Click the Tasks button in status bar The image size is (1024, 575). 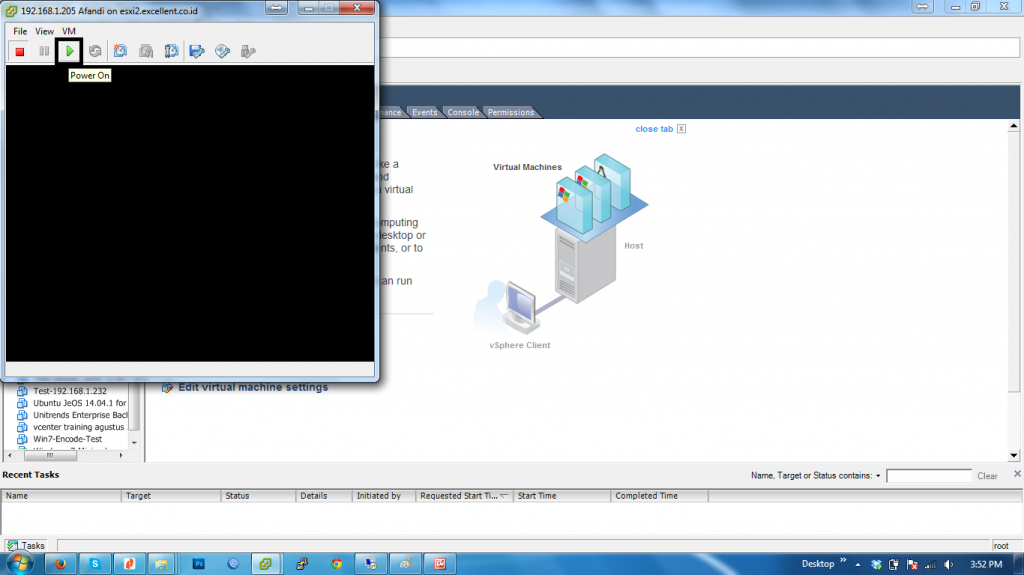27,546
